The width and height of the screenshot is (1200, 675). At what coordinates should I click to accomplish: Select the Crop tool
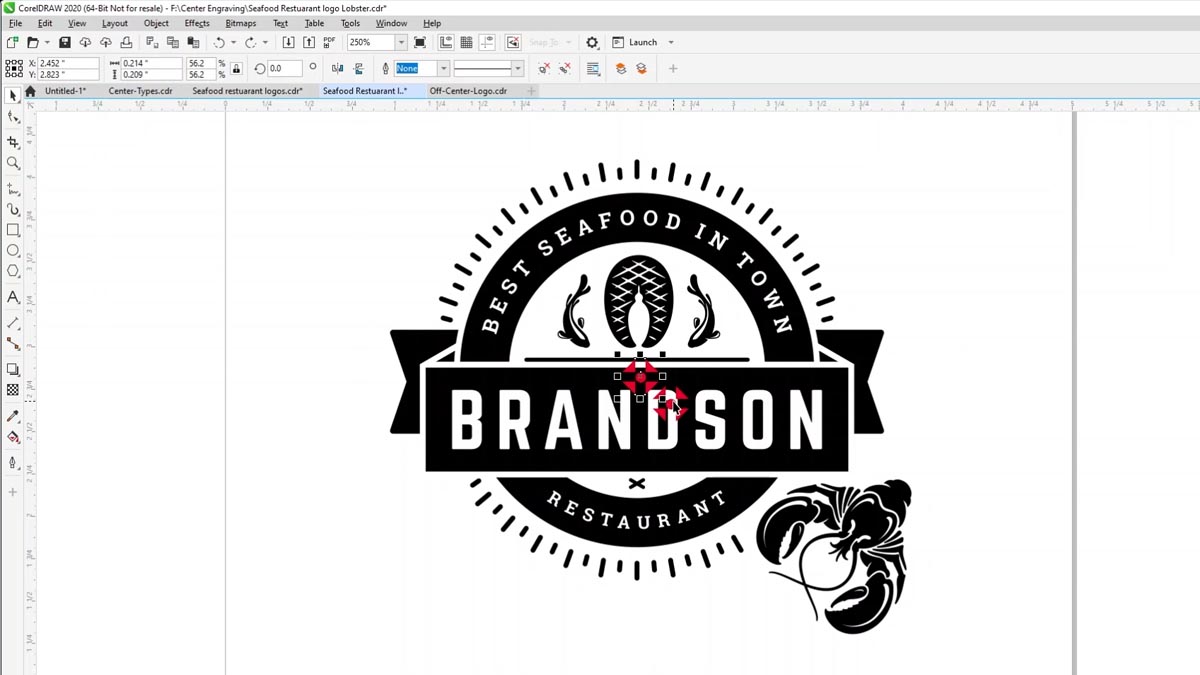pyautogui.click(x=13, y=142)
